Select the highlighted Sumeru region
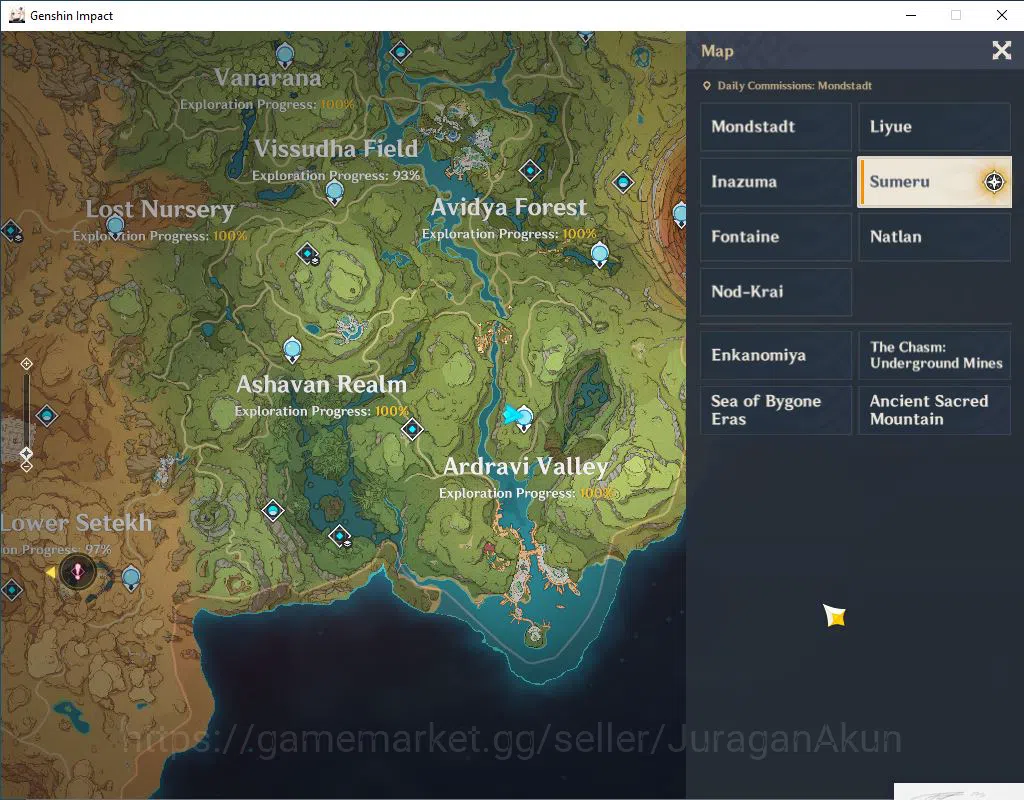This screenshot has width=1024, height=800. coord(935,182)
